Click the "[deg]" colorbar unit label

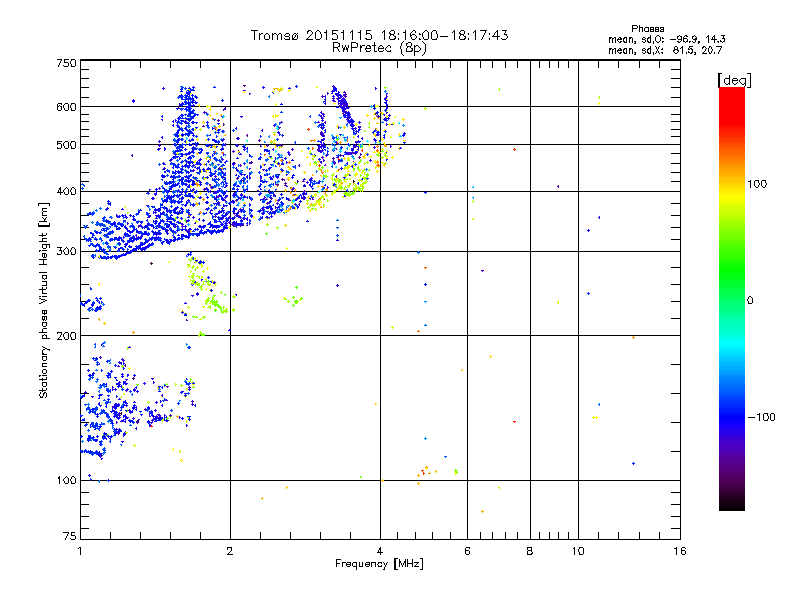734,80
